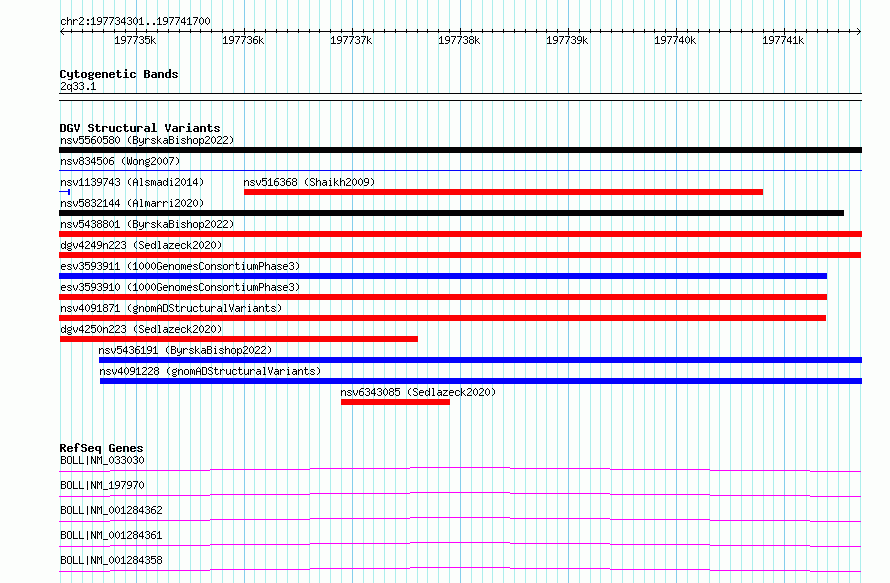Click the nsv1139743 (Alsmadi2014) label
890x583 pixels.
[132, 182]
